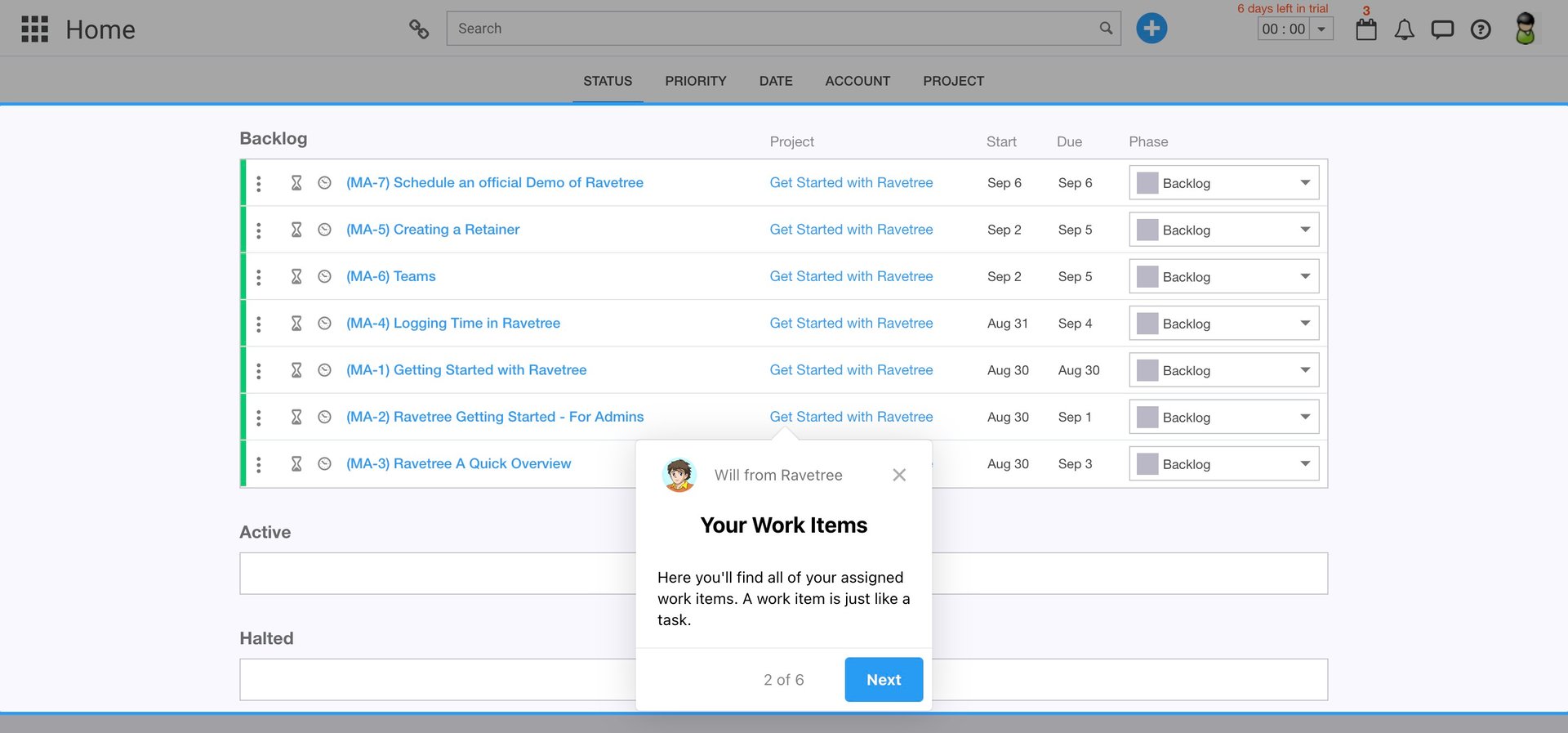Open the user avatar profile menu
This screenshot has height=733, width=1568.
pyautogui.click(x=1525, y=29)
